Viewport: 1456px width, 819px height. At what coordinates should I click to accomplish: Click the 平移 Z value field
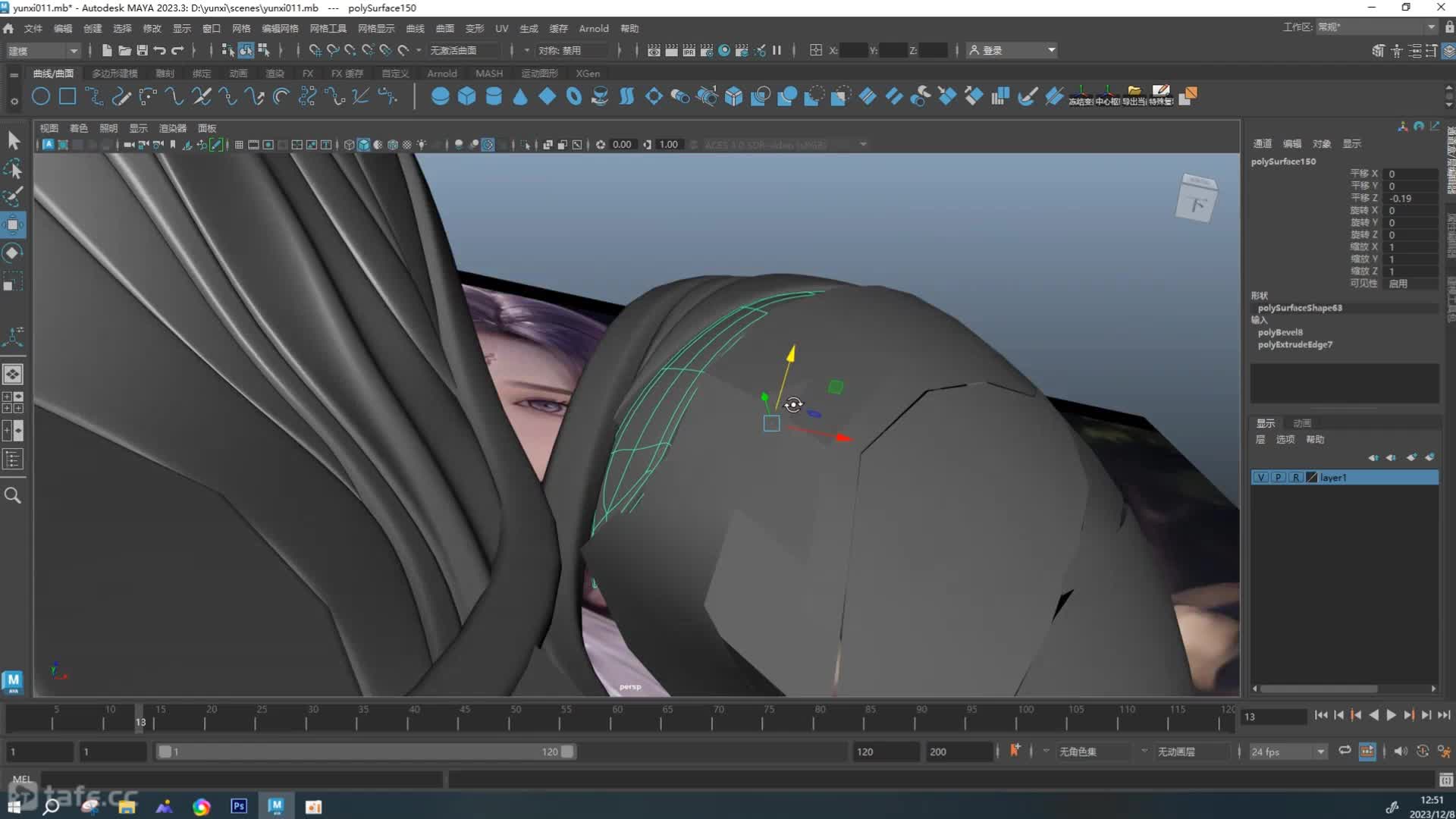[x=1411, y=199]
